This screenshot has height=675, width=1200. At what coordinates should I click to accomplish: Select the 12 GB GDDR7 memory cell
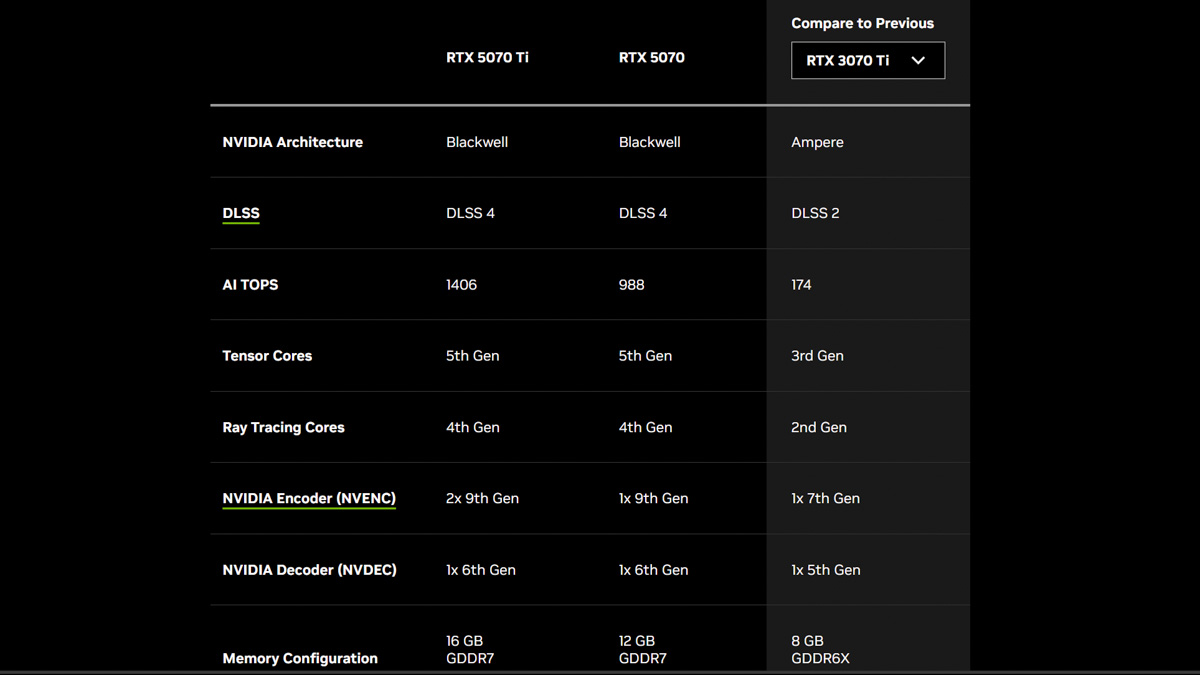pos(643,650)
